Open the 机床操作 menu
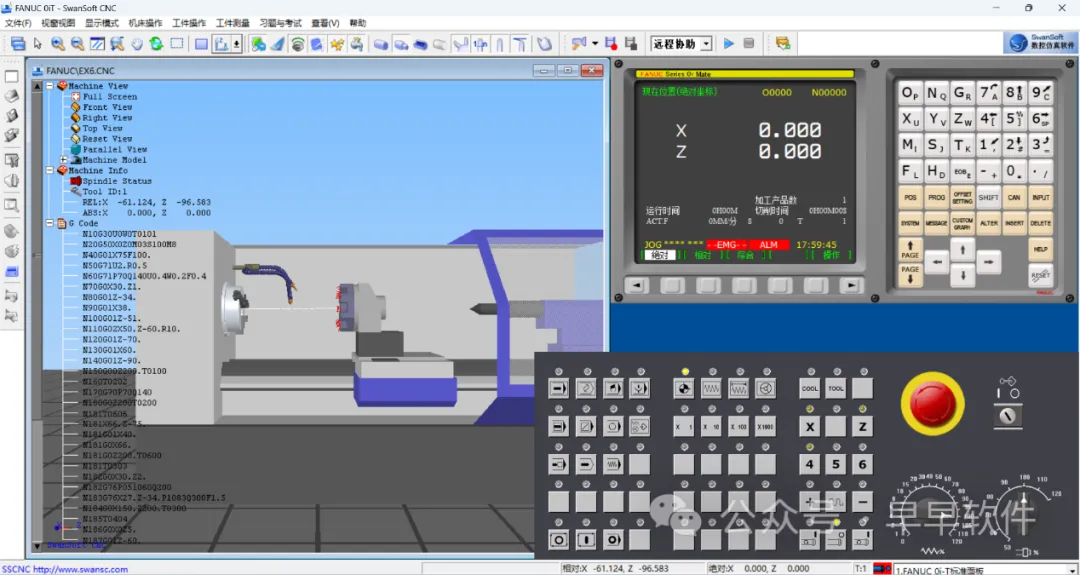 click(x=145, y=23)
